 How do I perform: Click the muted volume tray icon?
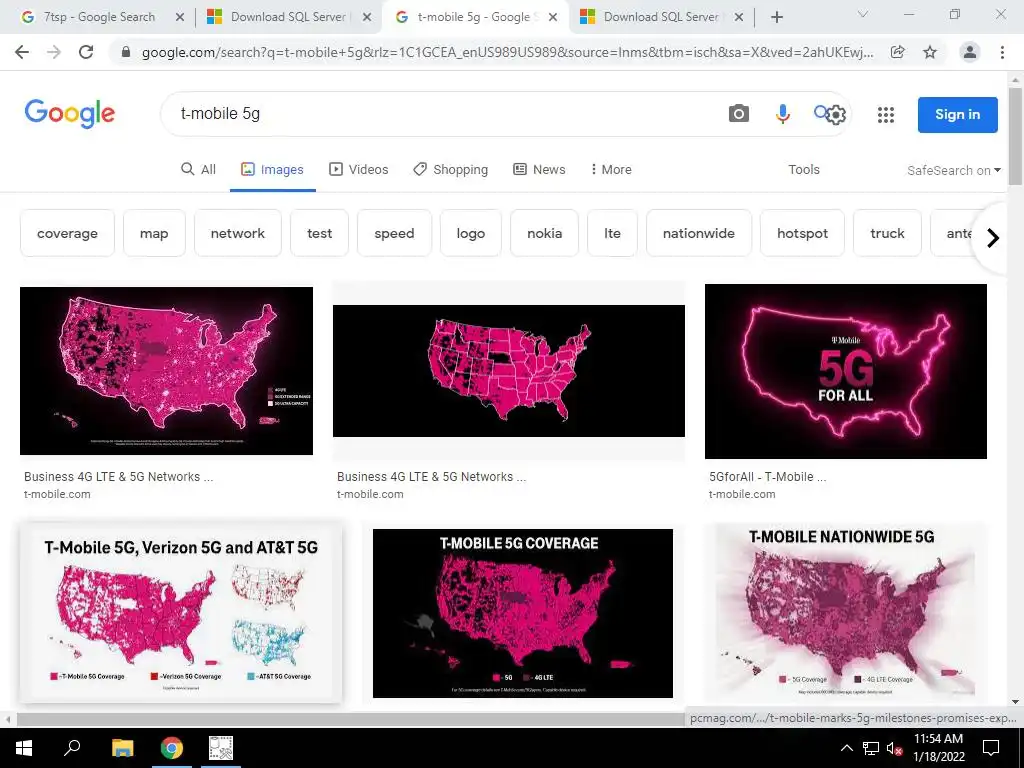pos(894,748)
